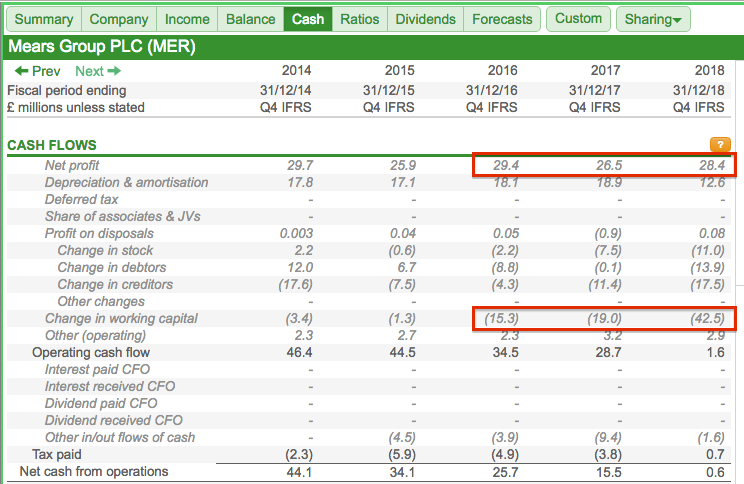This screenshot has height=484, width=744.
Task: Click the Other changes row label
Action: click(x=101, y=302)
